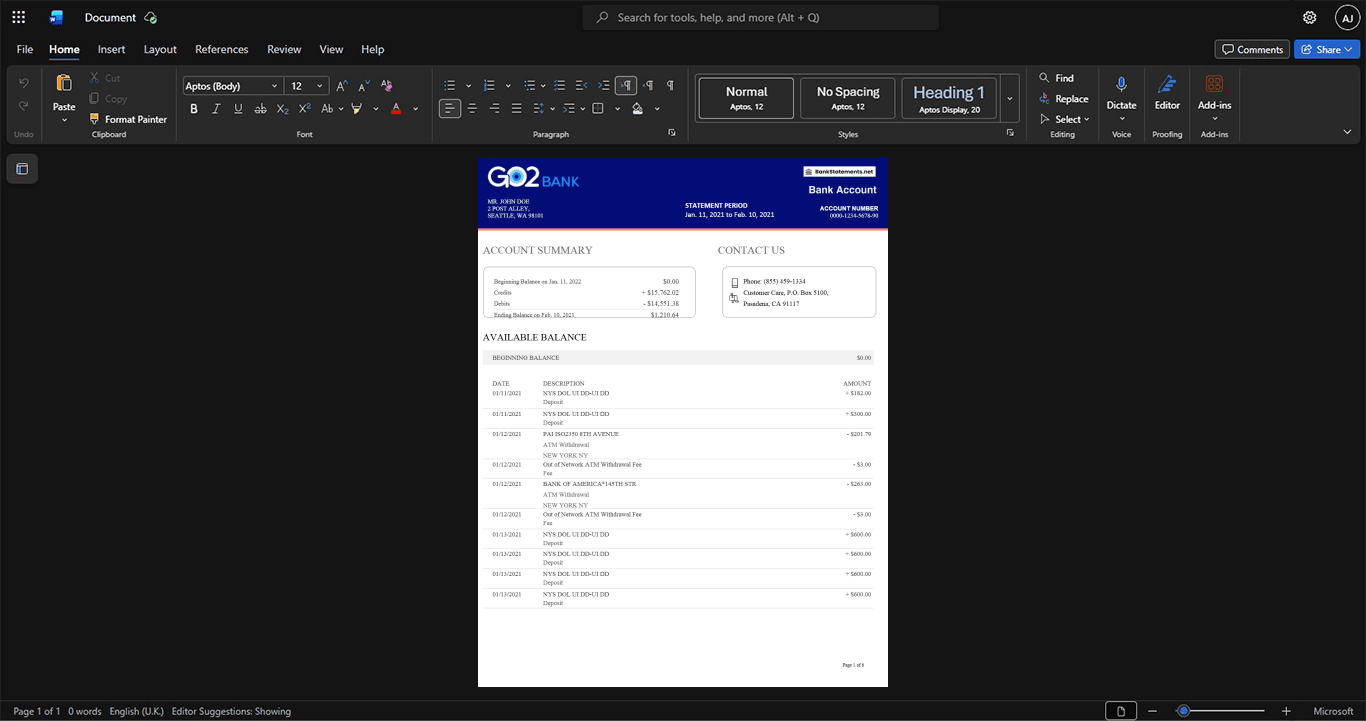Clear all formatting with the eraser icon
The height and width of the screenshot is (721, 1366).
point(386,86)
